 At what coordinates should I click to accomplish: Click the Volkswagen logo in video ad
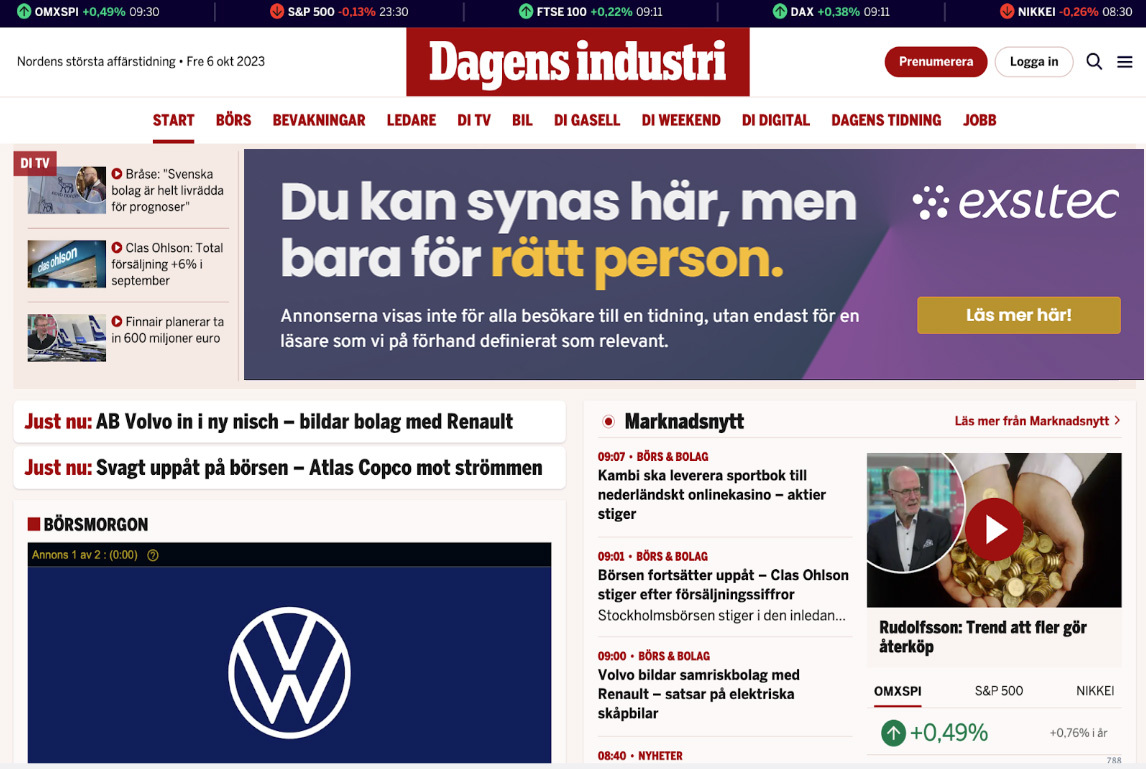point(289,671)
